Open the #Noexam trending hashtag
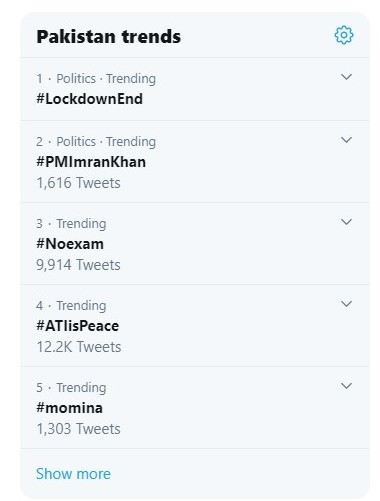Image resolution: width=380 pixels, height=501 pixels. pos(70,244)
